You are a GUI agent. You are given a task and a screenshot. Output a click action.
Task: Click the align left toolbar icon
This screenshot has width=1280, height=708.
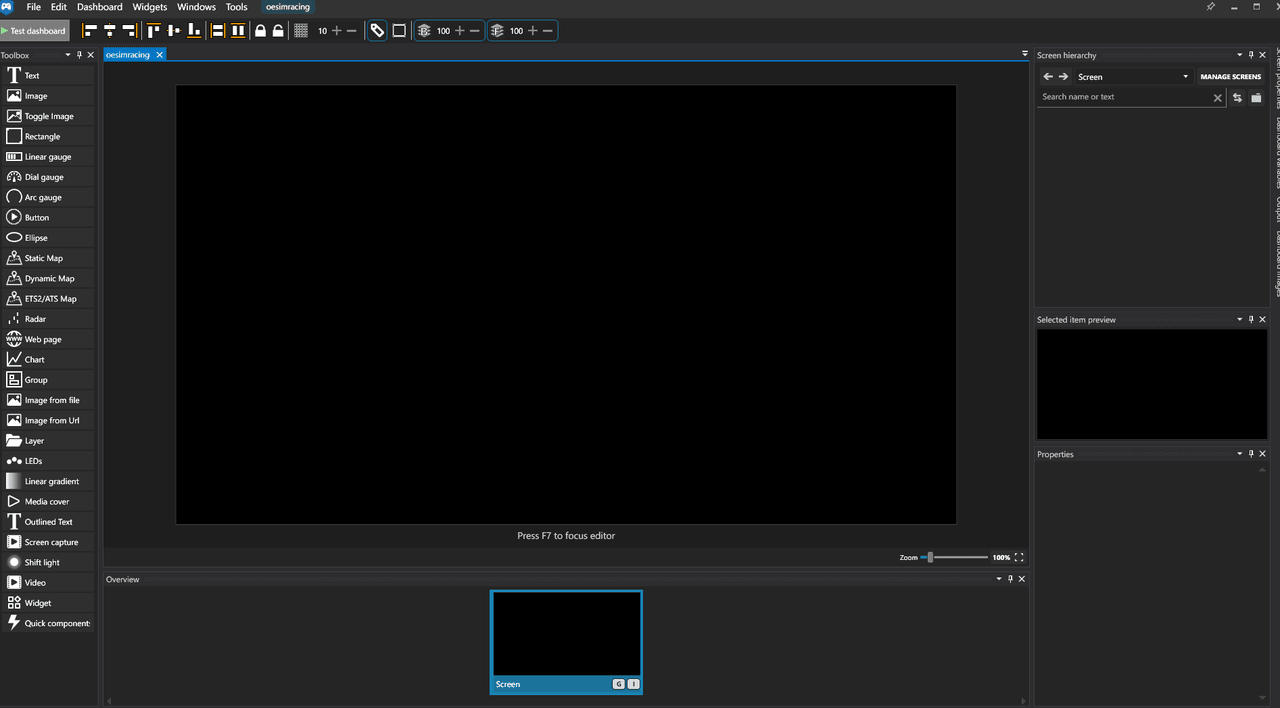click(90, 31)
